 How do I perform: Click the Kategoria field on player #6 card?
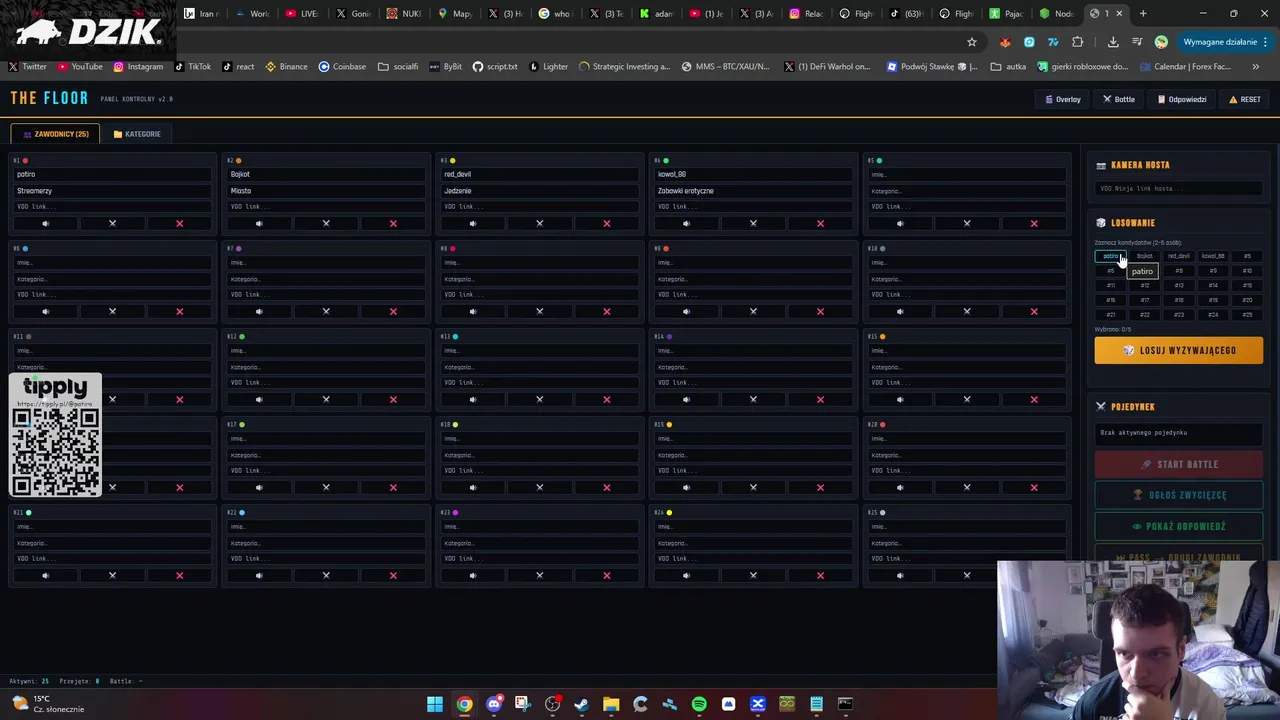112,279
